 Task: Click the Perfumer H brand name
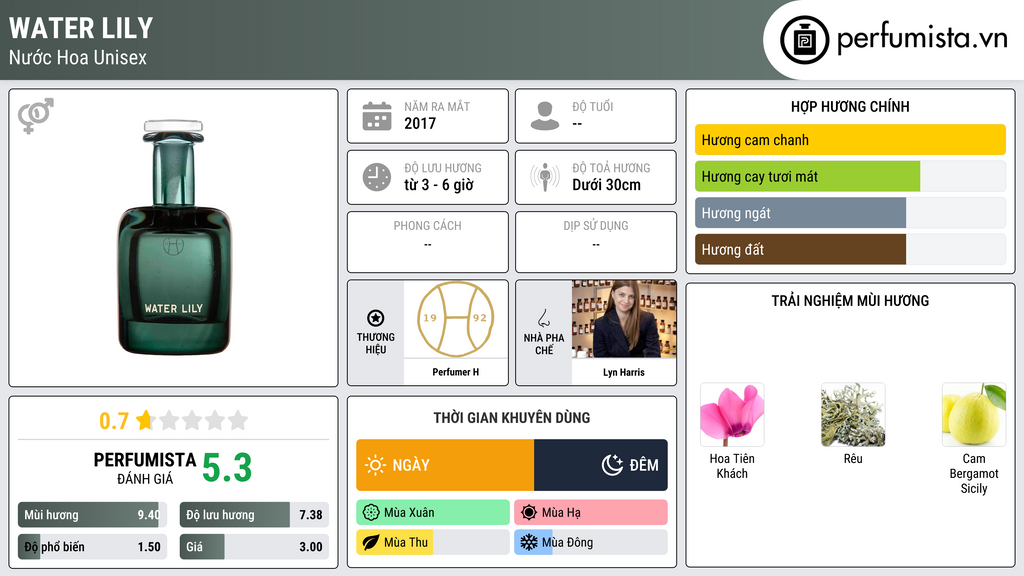(456, 372)
